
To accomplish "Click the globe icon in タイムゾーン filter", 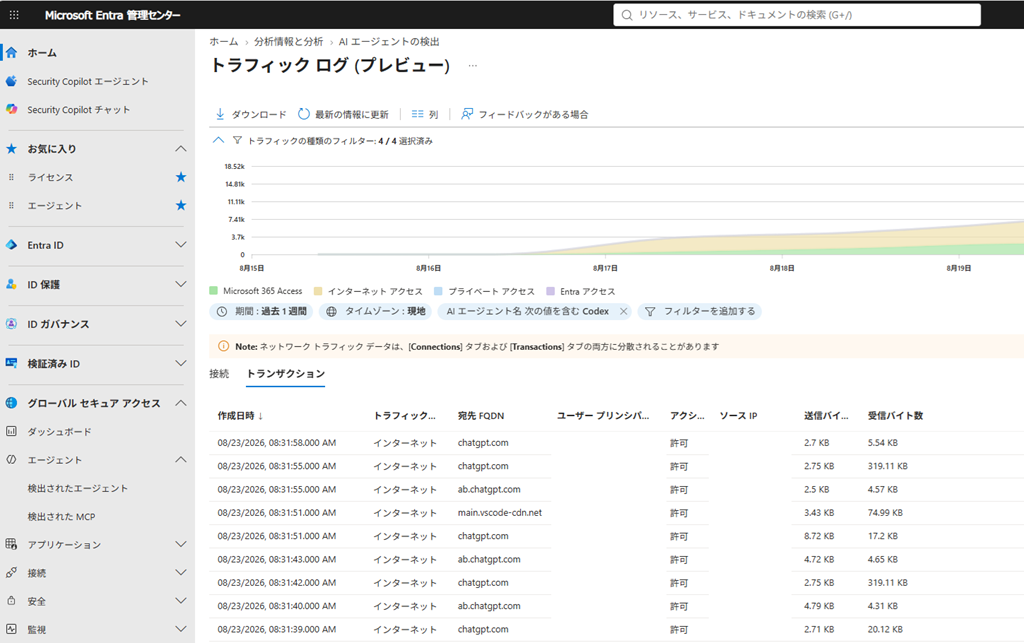I will (332, 311).
